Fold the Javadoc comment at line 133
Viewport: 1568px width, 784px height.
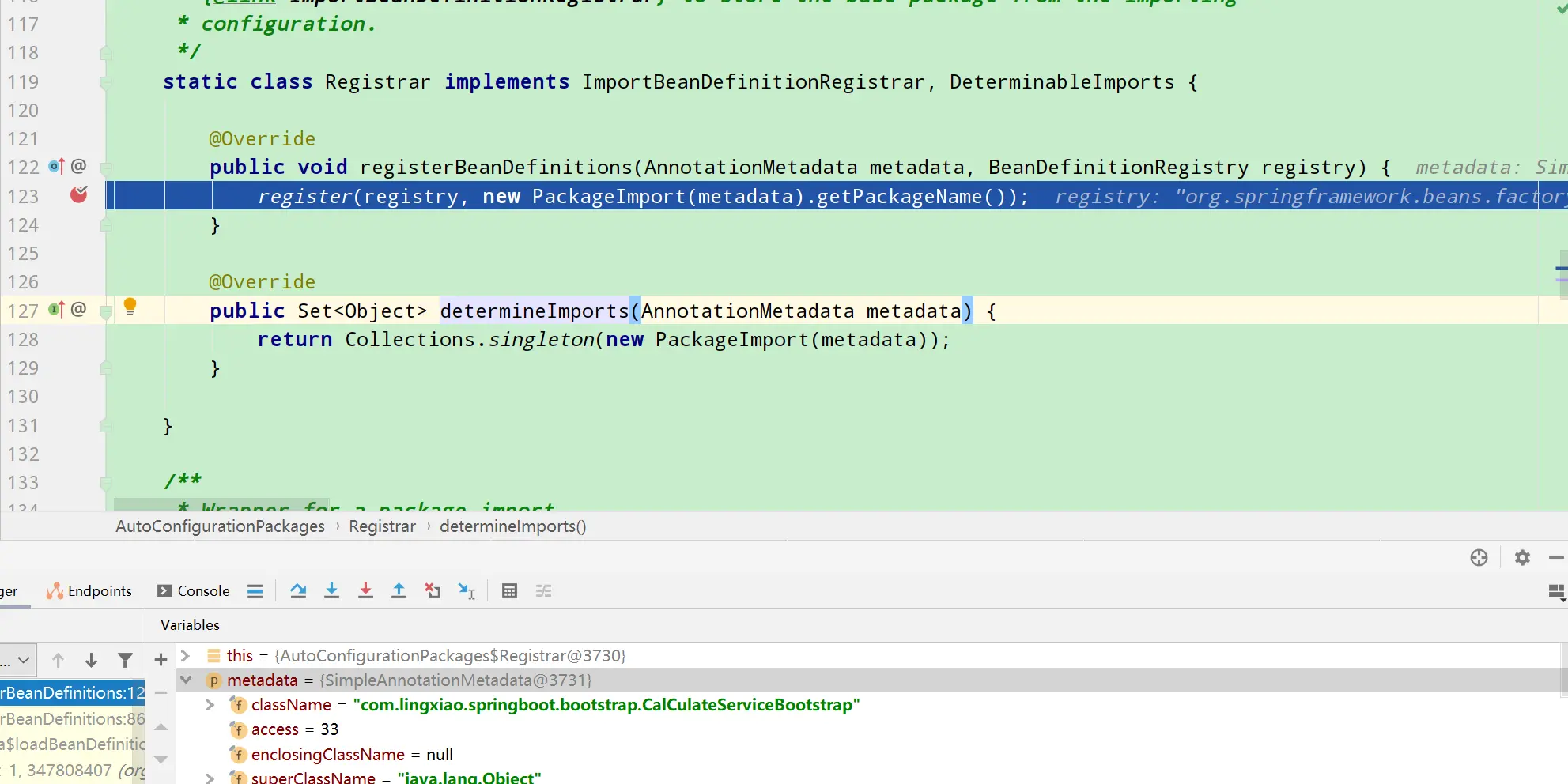tap(106, 483)
